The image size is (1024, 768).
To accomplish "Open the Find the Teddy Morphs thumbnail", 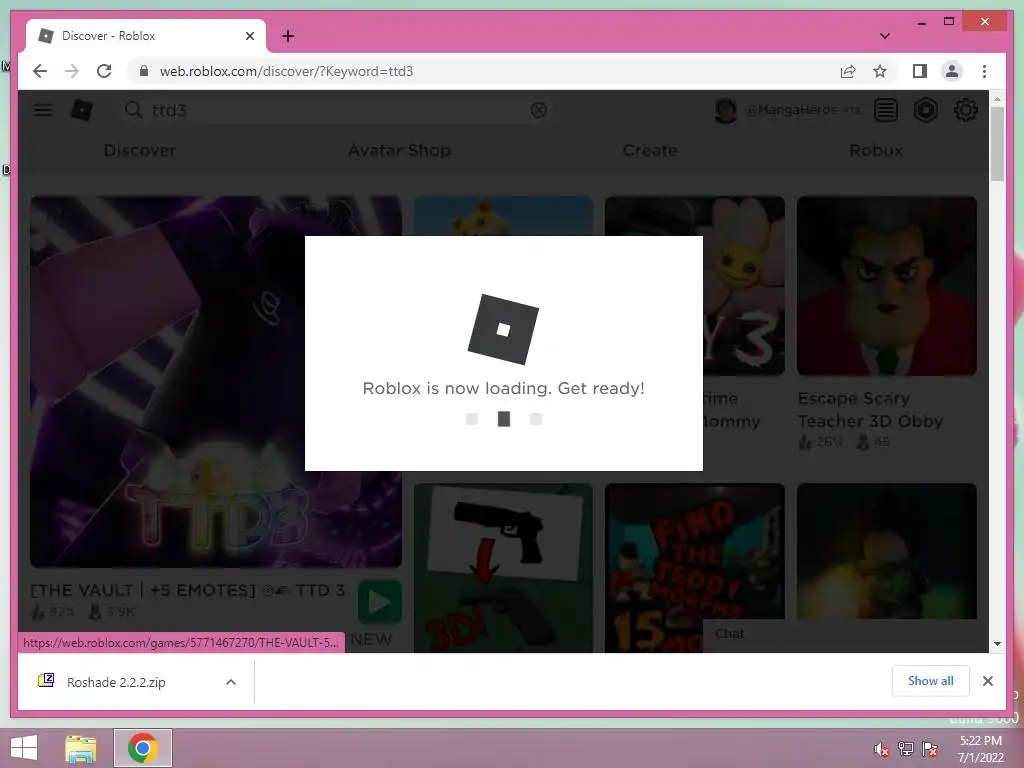I will 695,568.
